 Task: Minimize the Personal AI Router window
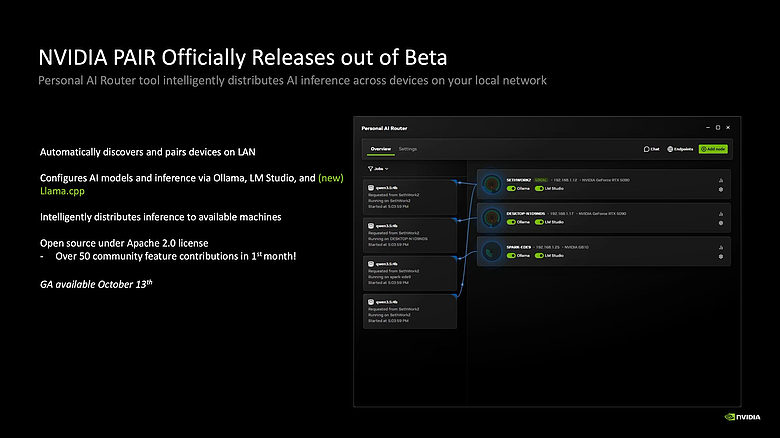point(708,128)
